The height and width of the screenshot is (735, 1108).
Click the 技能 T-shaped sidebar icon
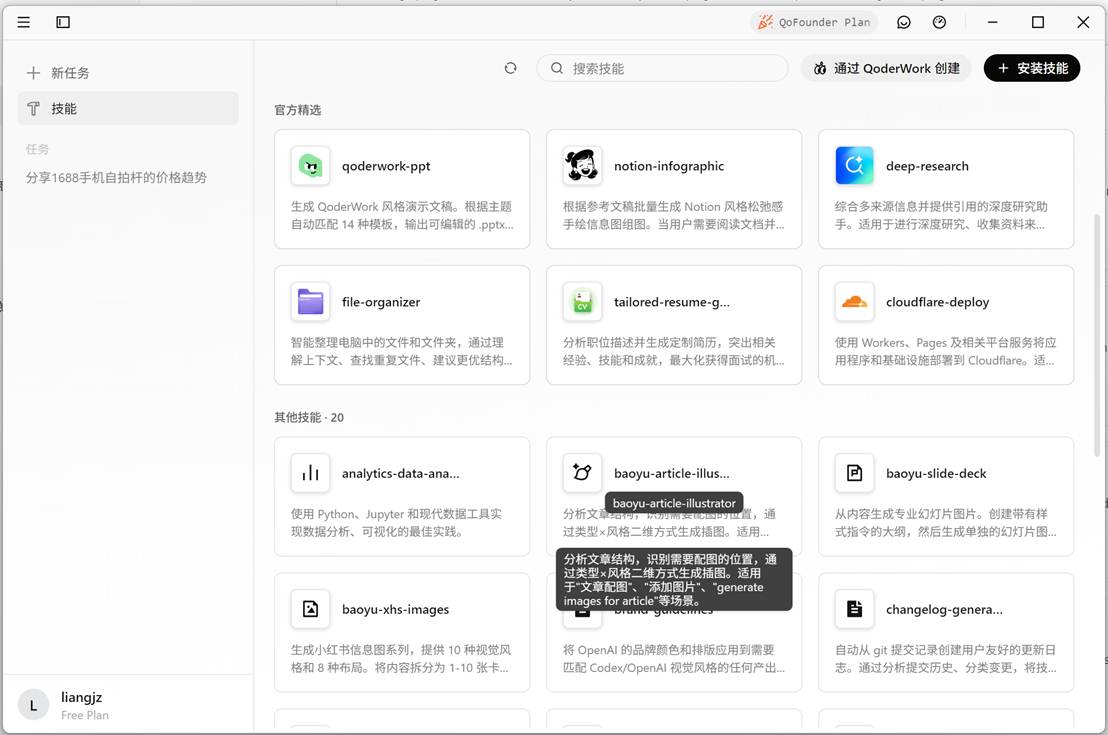click(33, 108)
